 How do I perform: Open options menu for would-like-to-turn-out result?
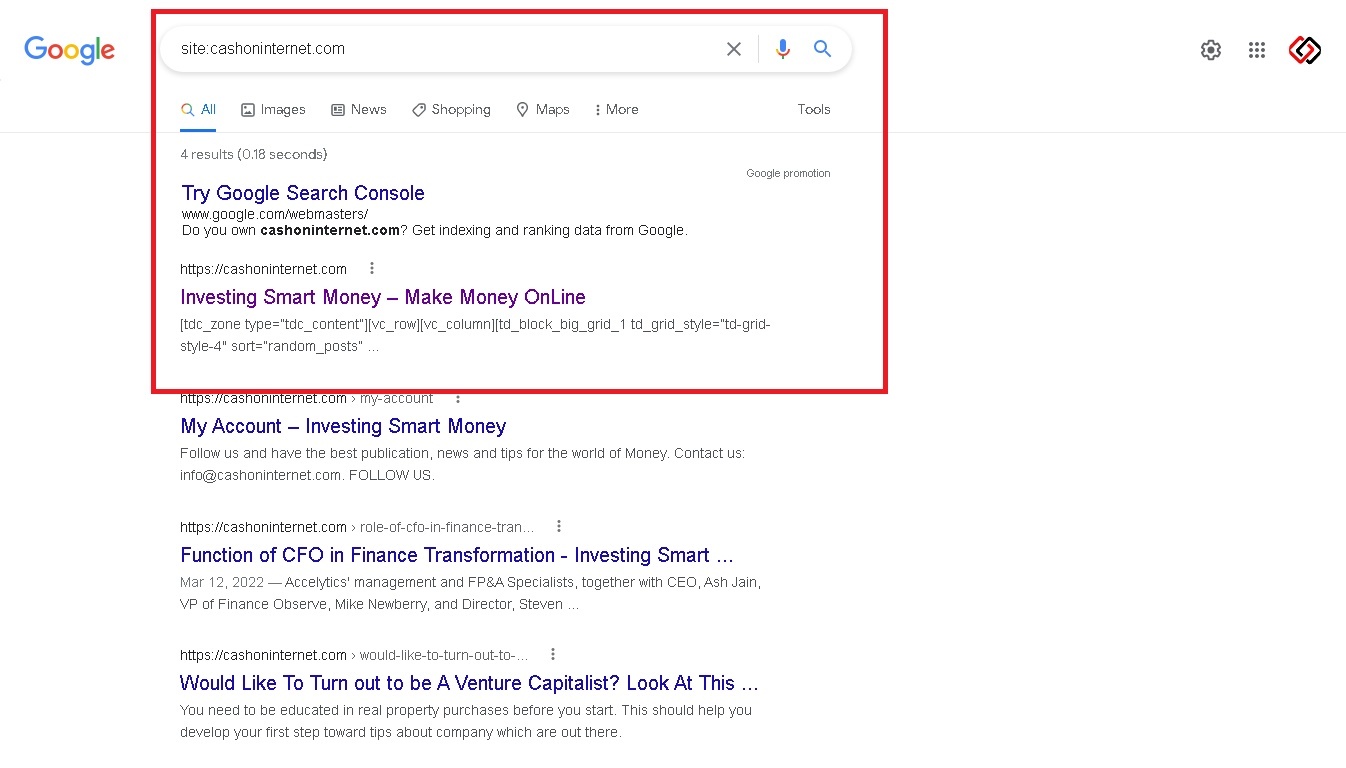[x=553, y=655]
